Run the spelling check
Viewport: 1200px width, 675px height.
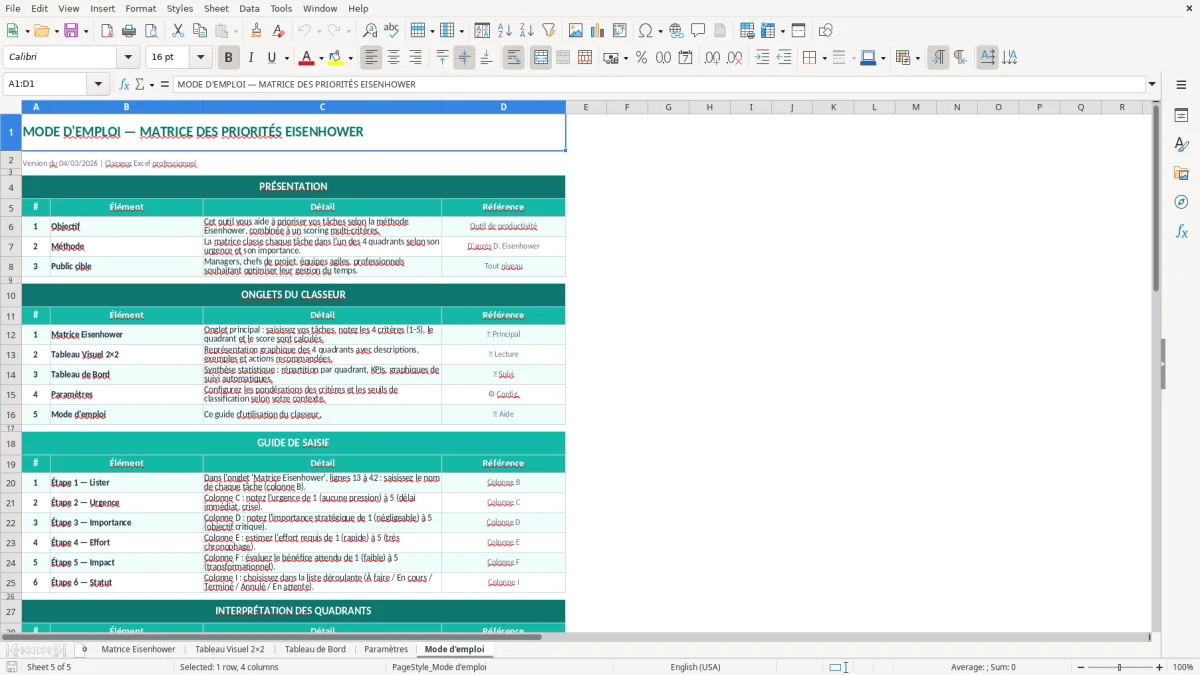pos(392,31)
